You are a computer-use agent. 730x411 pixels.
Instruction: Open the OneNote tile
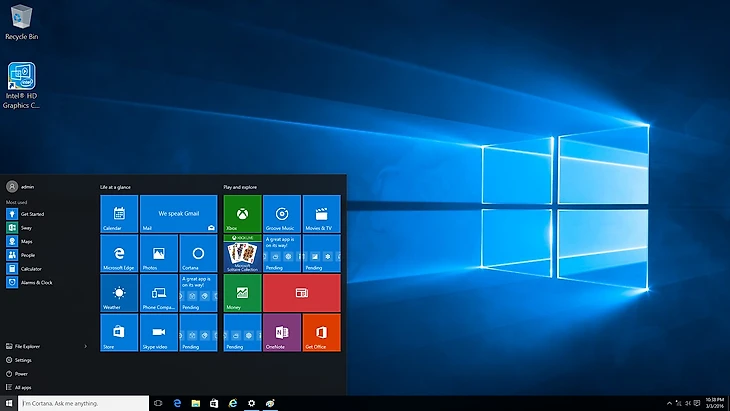[282, 332]
